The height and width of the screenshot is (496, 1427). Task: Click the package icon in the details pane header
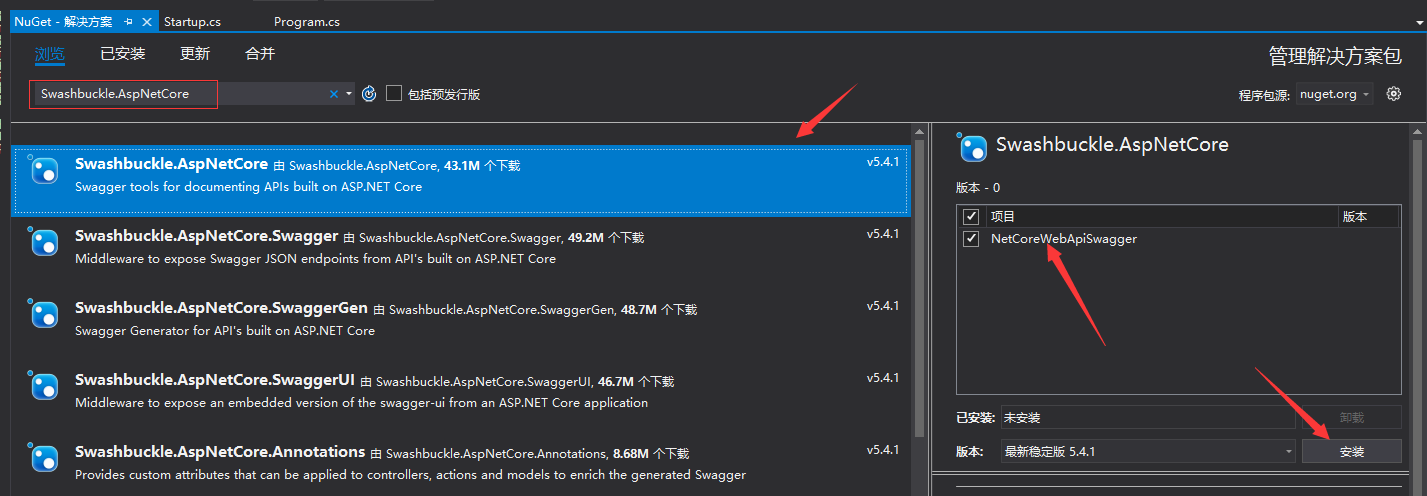pos(972,147)
